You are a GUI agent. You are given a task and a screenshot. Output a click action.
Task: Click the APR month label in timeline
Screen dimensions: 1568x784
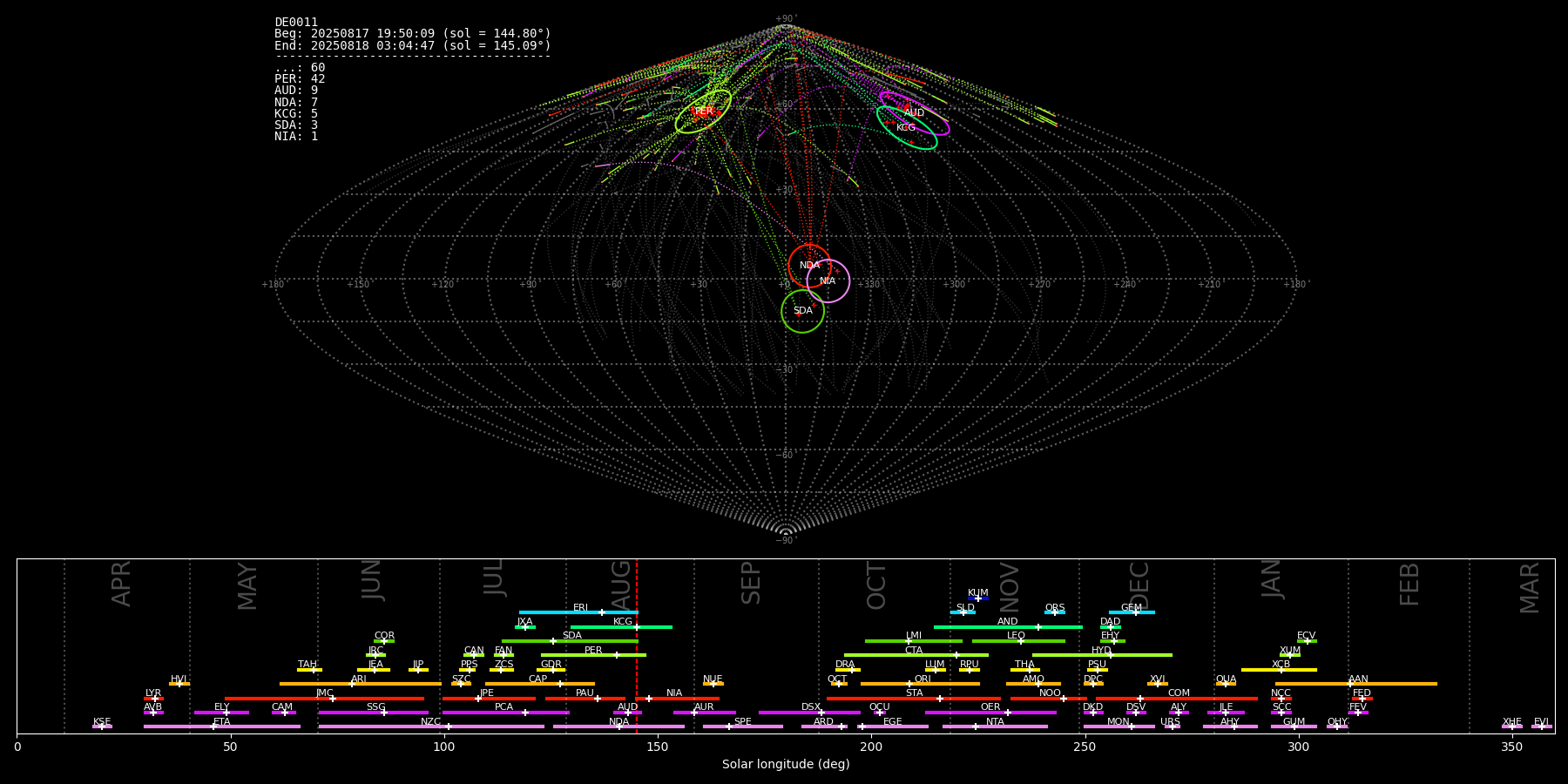[x=121, y=584]
